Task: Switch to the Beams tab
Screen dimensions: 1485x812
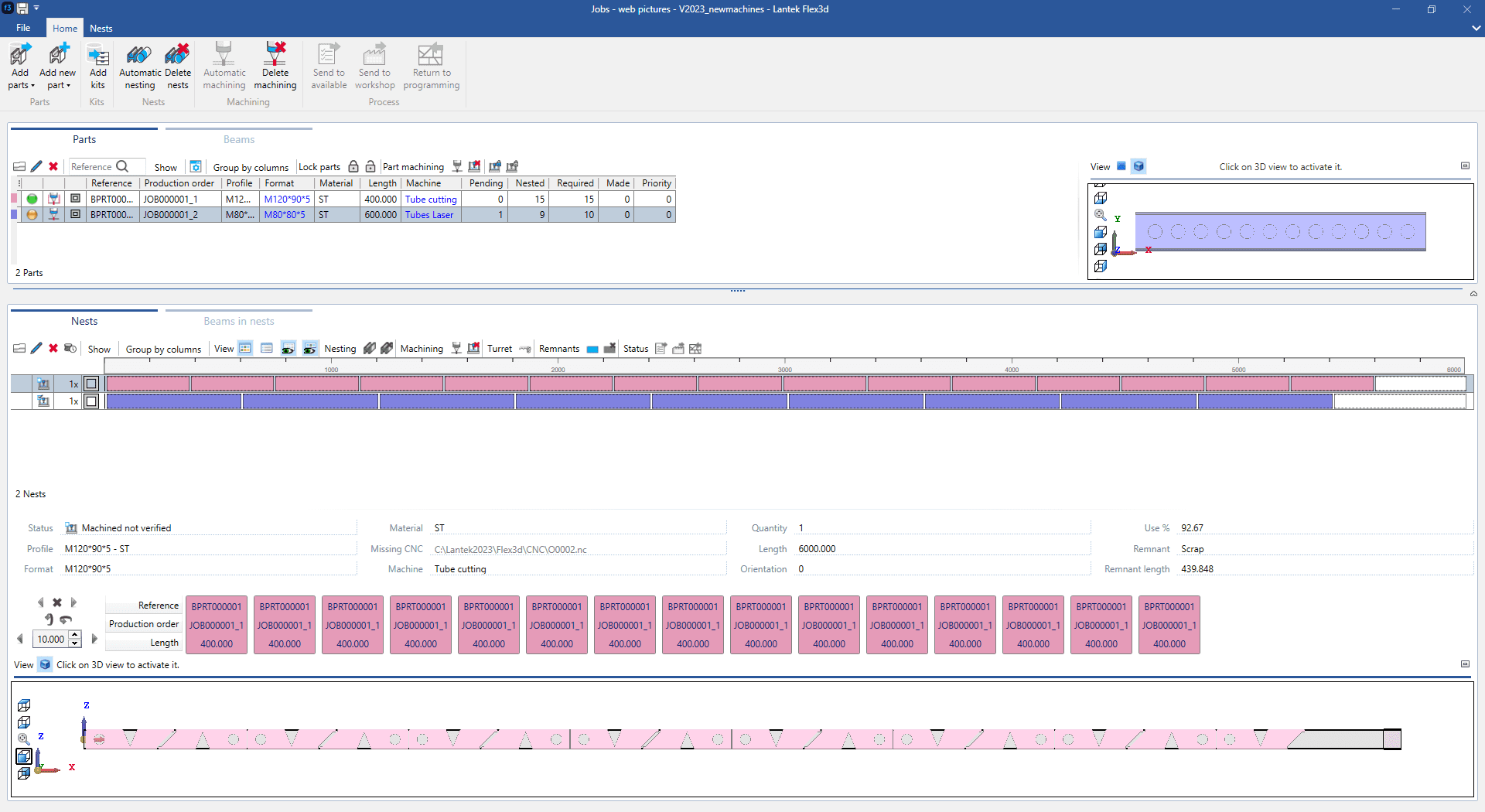Action: click(238, 139)
